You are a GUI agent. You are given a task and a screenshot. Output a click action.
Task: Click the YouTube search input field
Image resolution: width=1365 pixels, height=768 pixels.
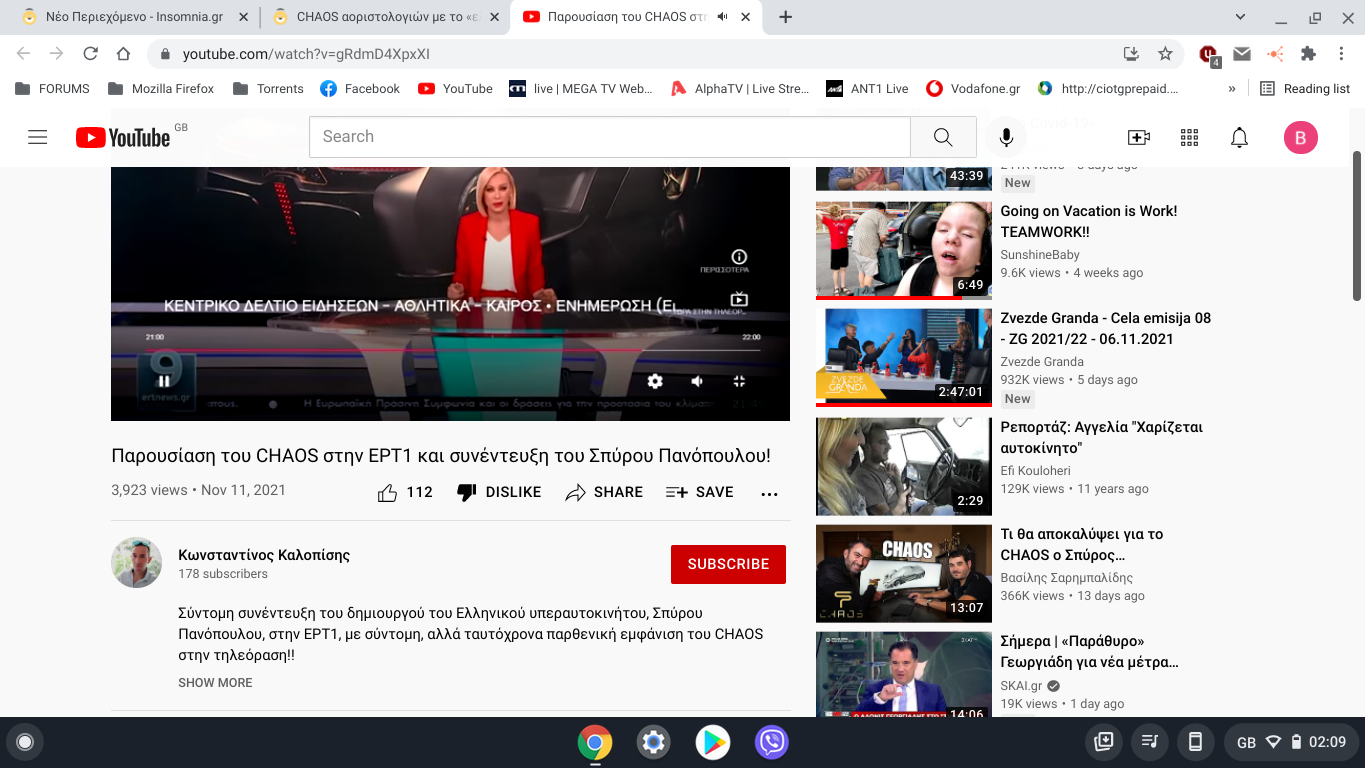(x=610, y=137)
